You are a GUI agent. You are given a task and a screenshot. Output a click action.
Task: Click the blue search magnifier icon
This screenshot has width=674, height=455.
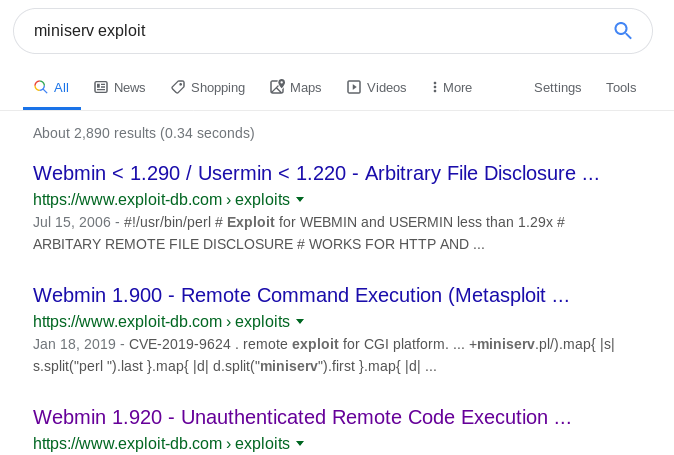pyautogui.click(x=622, y=31)
